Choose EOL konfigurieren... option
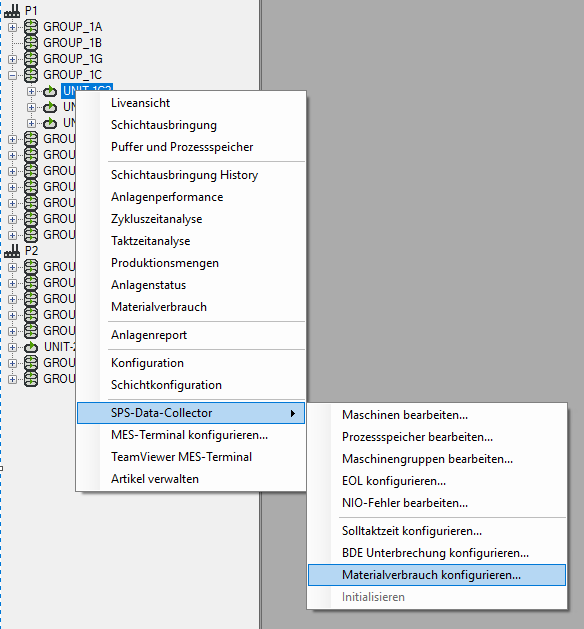The width and height of the screenshot is (584, 629). point(394,481)
